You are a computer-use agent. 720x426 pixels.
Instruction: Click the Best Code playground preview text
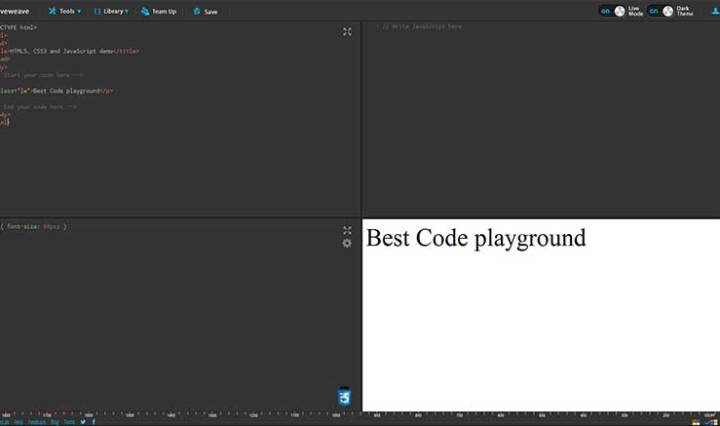pos(476,238)
